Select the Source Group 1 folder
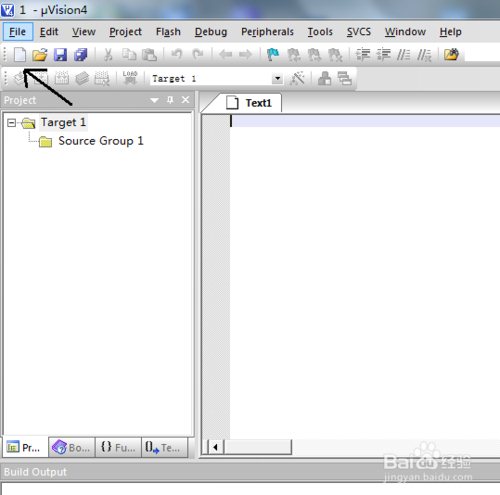Viewport: 500px width, 495px height. (x=92, y=141)
